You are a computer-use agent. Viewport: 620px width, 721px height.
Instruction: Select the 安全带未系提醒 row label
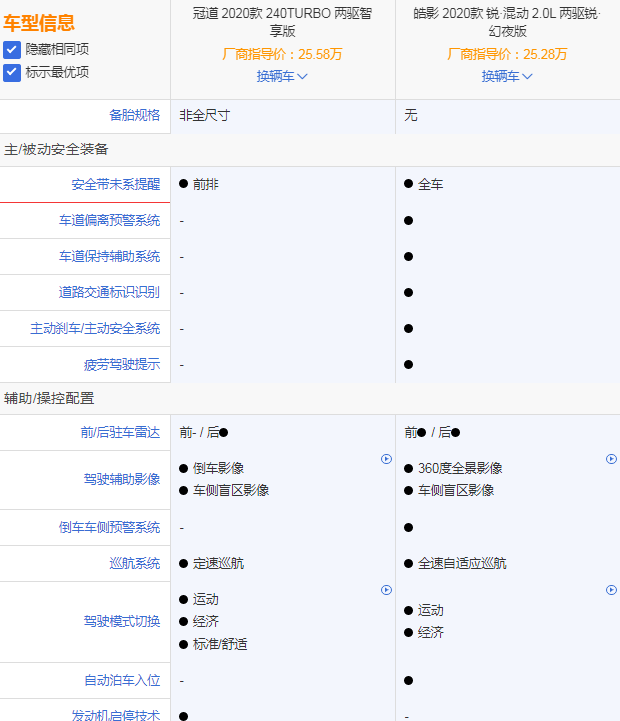pyautogui.click(x=115, y=184)
